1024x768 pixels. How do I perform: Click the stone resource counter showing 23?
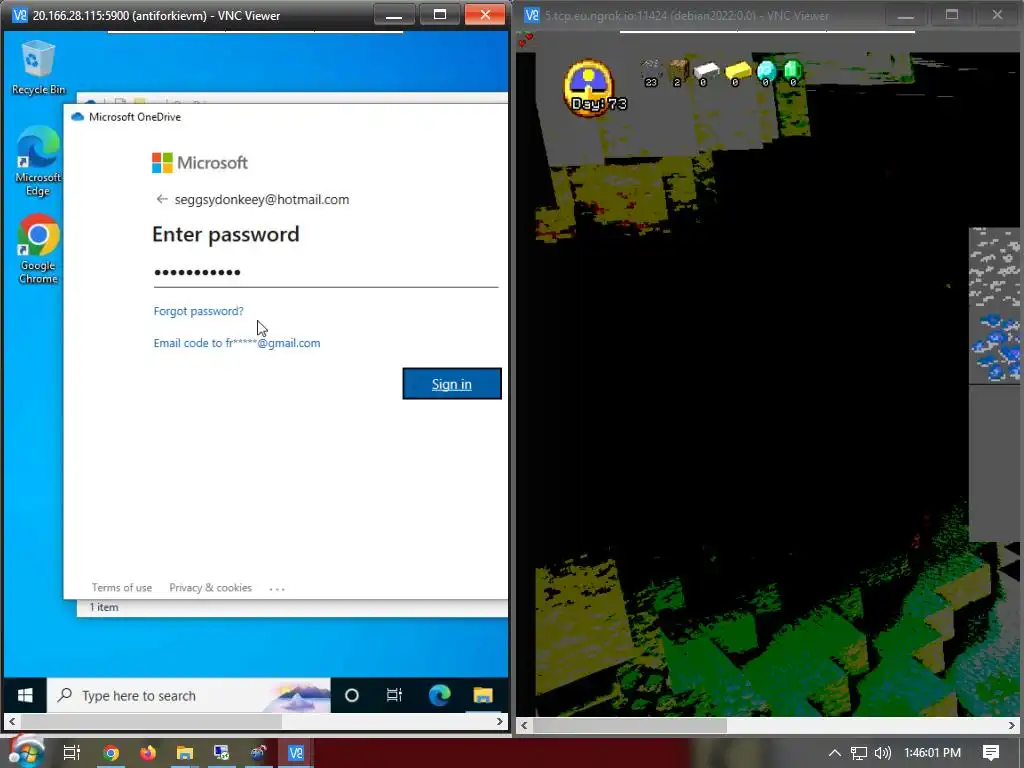click(x=650, y=72)
